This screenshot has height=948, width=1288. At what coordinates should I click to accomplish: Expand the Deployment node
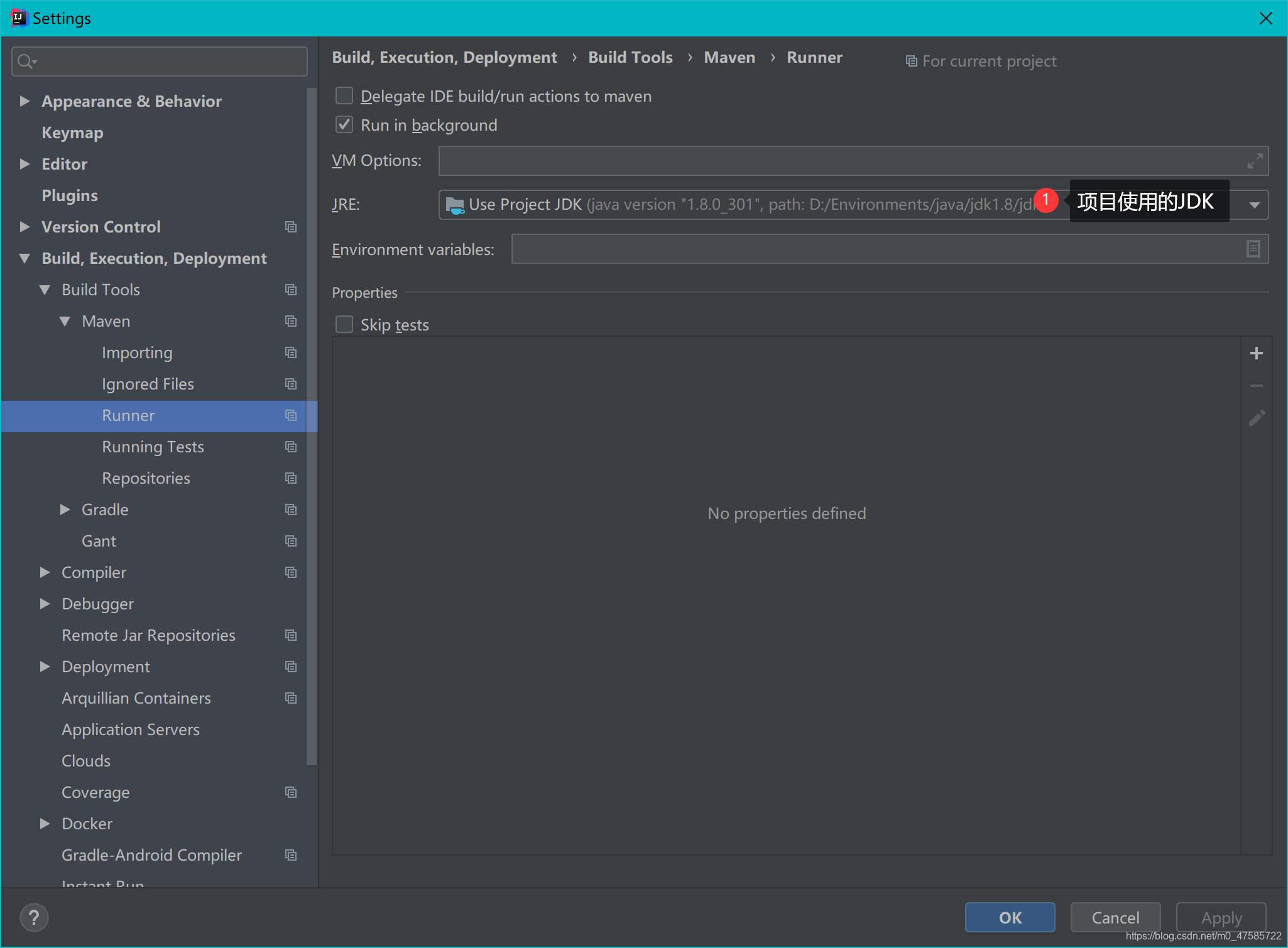tap(45, 667)
